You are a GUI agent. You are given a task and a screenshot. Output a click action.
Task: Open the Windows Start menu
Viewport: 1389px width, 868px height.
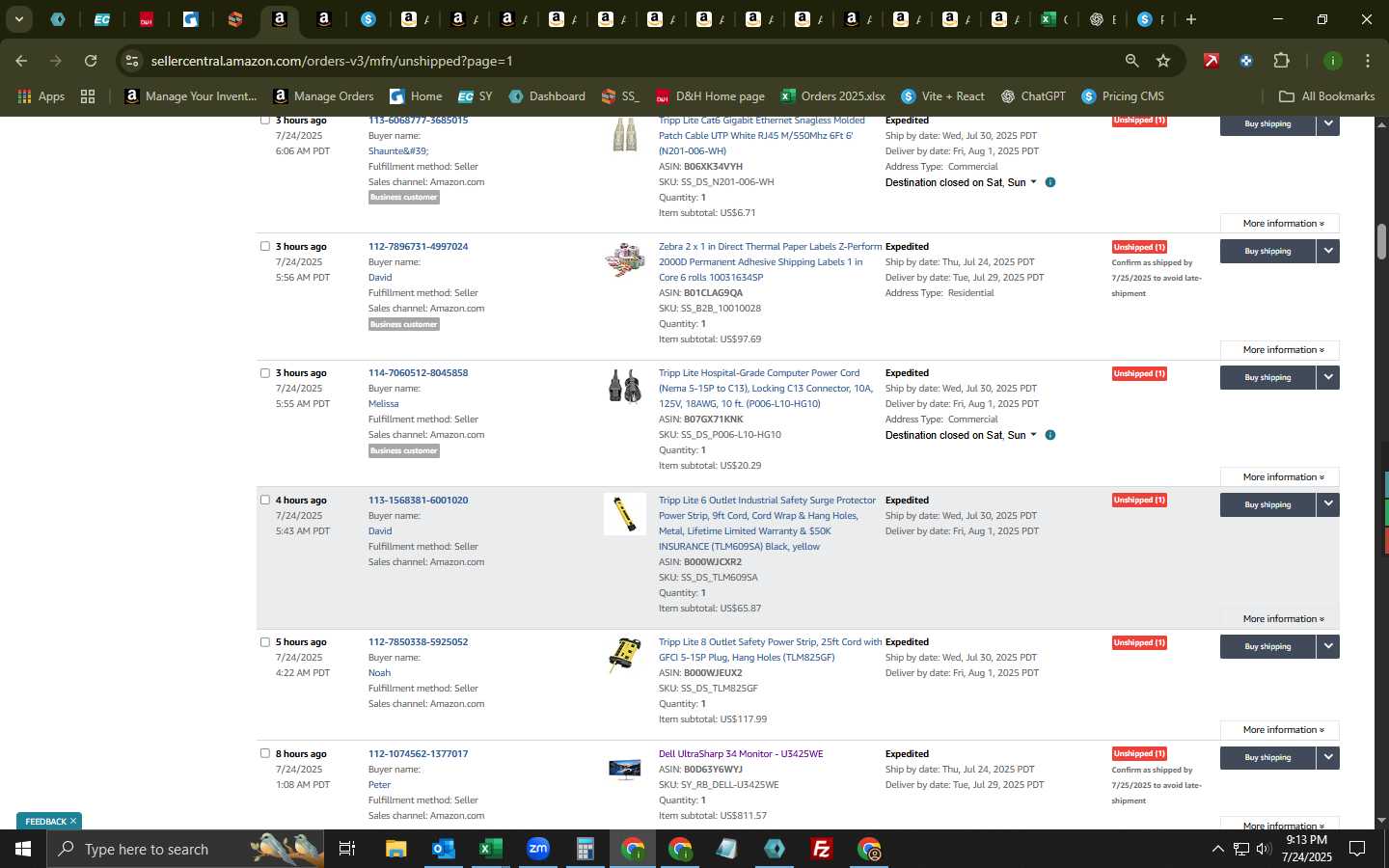click(22, 849)
